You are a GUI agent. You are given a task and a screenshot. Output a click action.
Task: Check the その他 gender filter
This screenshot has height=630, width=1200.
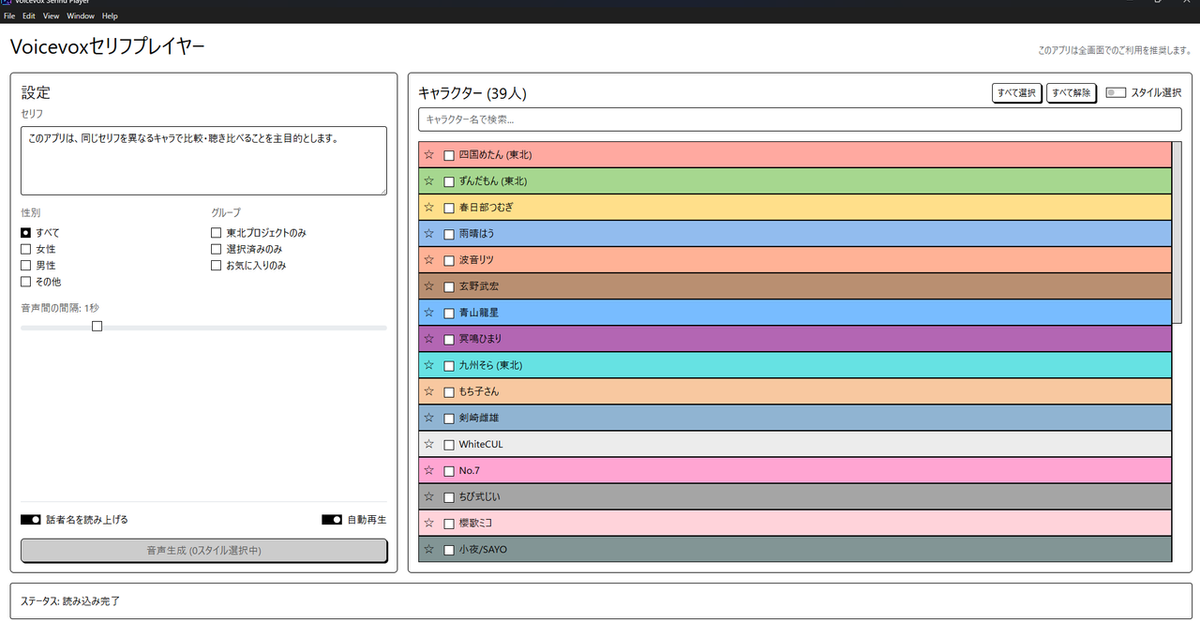(26, 282)
